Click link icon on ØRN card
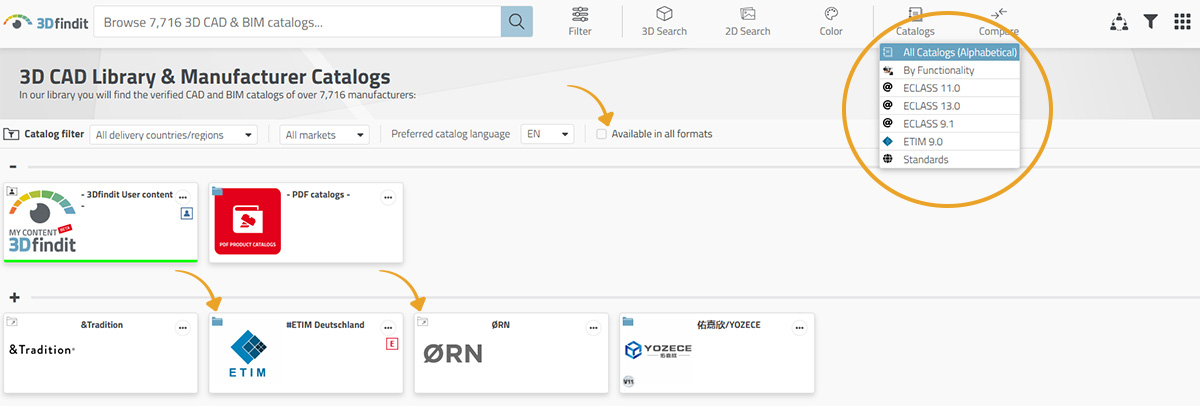This screenshot has height=406, width=1200. click(x=423, y=321)
